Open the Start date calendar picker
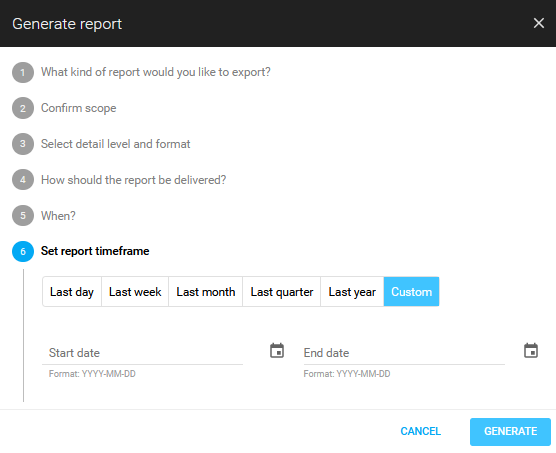 pyautogui.click(x=277, y=351)
